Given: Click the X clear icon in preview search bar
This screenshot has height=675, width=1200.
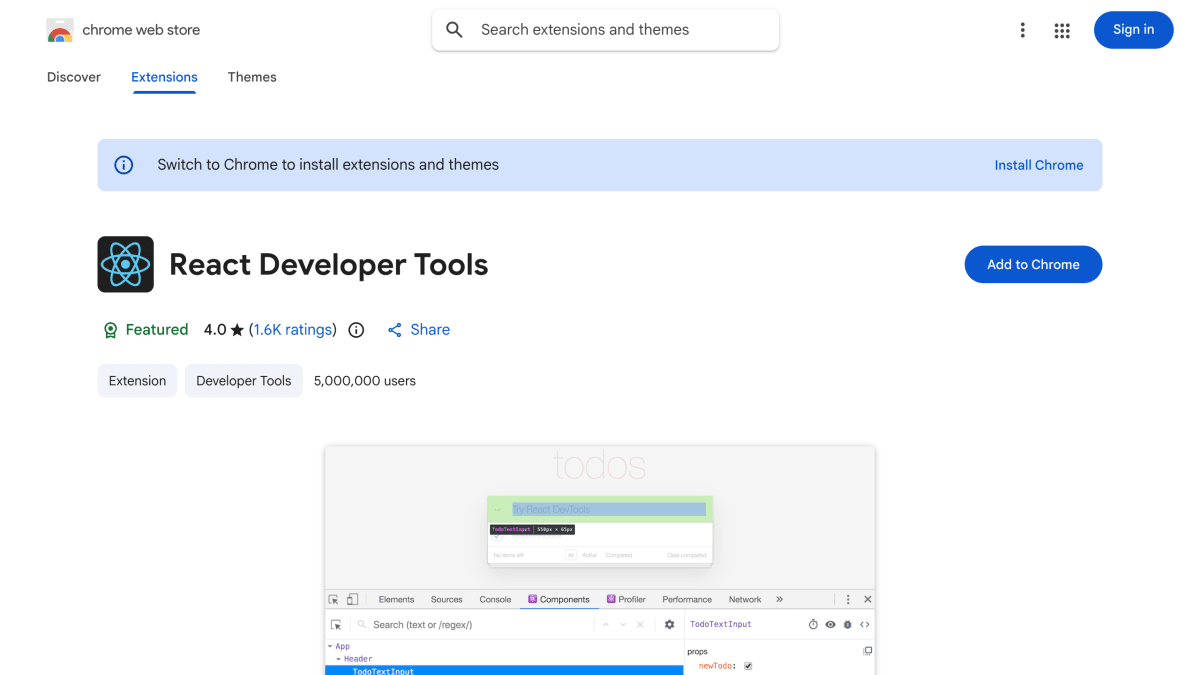Looking at the screenshot, I should [640, 624].
